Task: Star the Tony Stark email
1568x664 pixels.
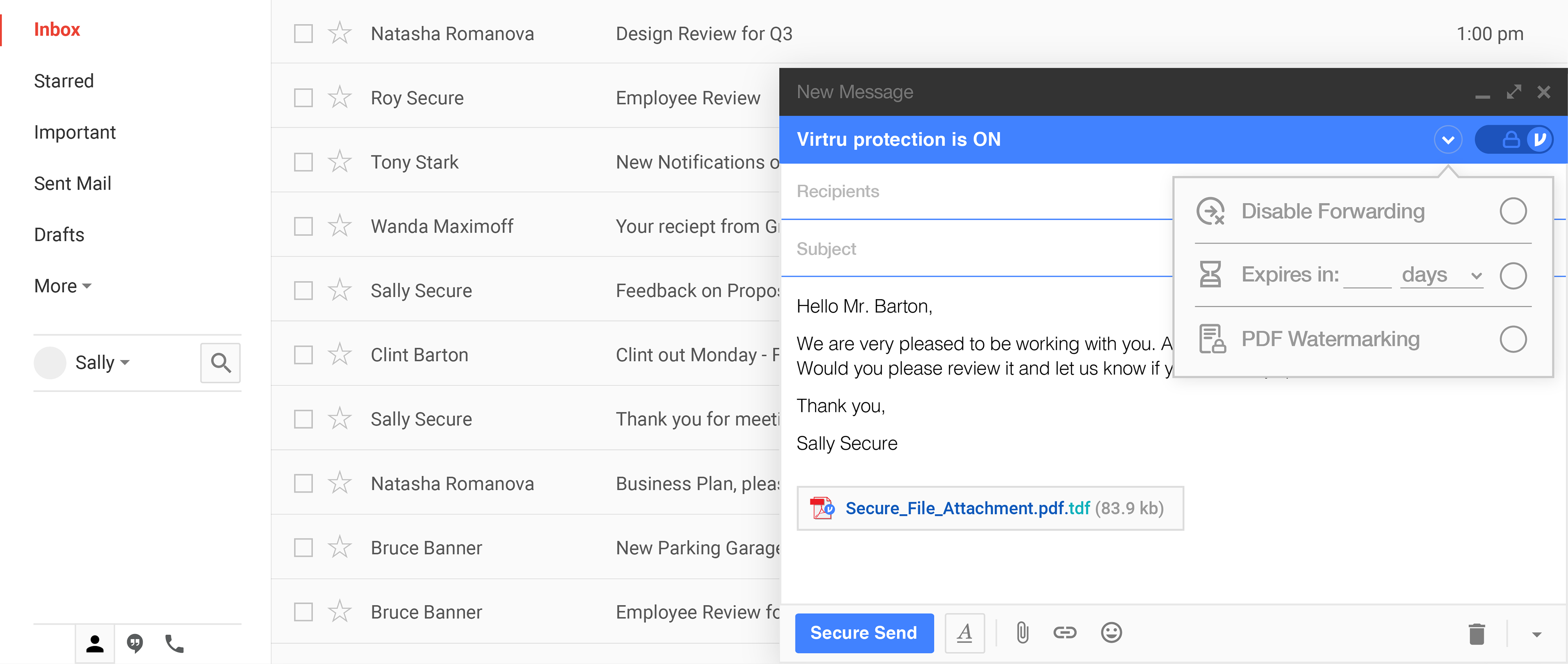Action: coord(340,162)
